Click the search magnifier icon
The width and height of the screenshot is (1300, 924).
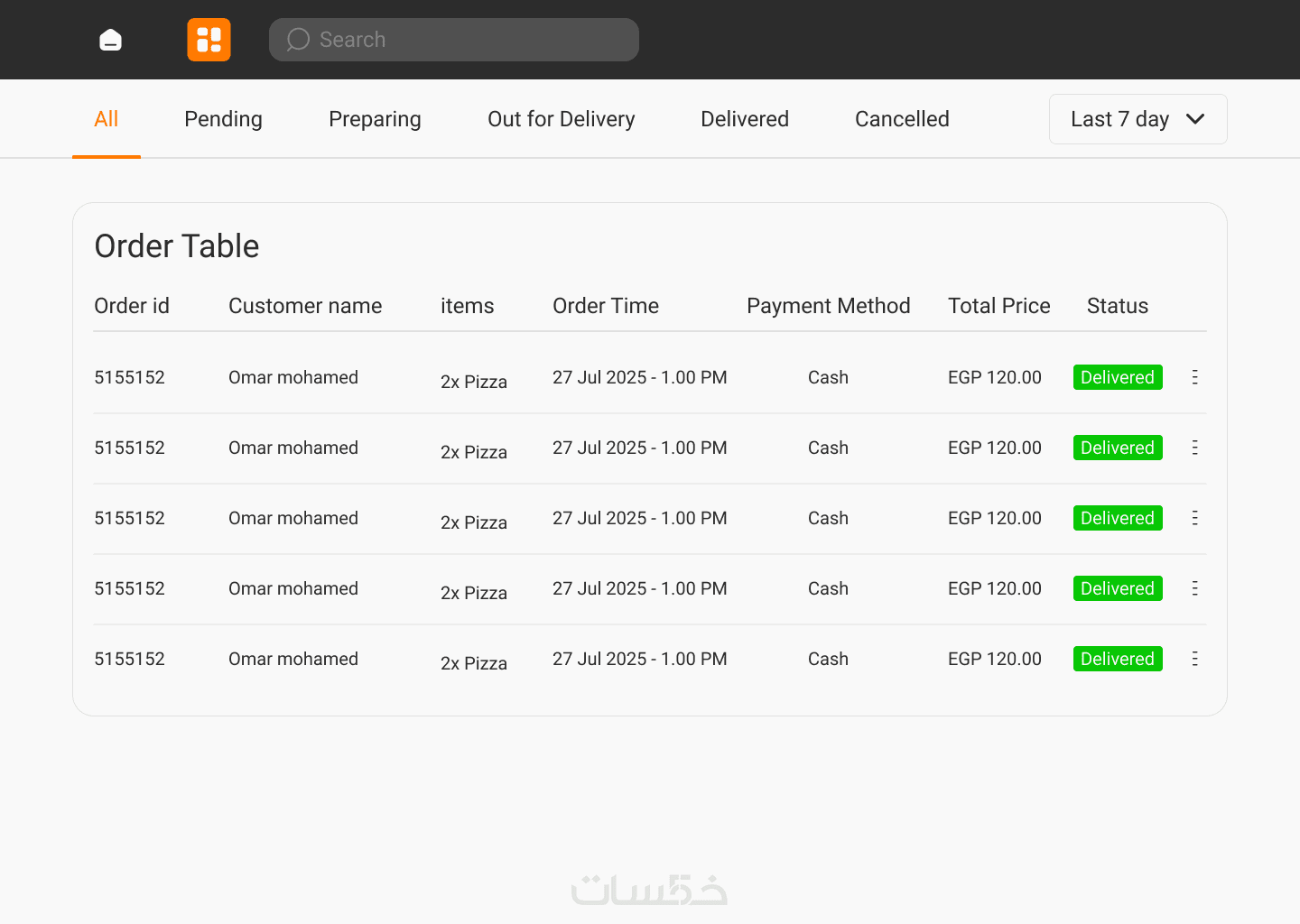coord(298,40)
